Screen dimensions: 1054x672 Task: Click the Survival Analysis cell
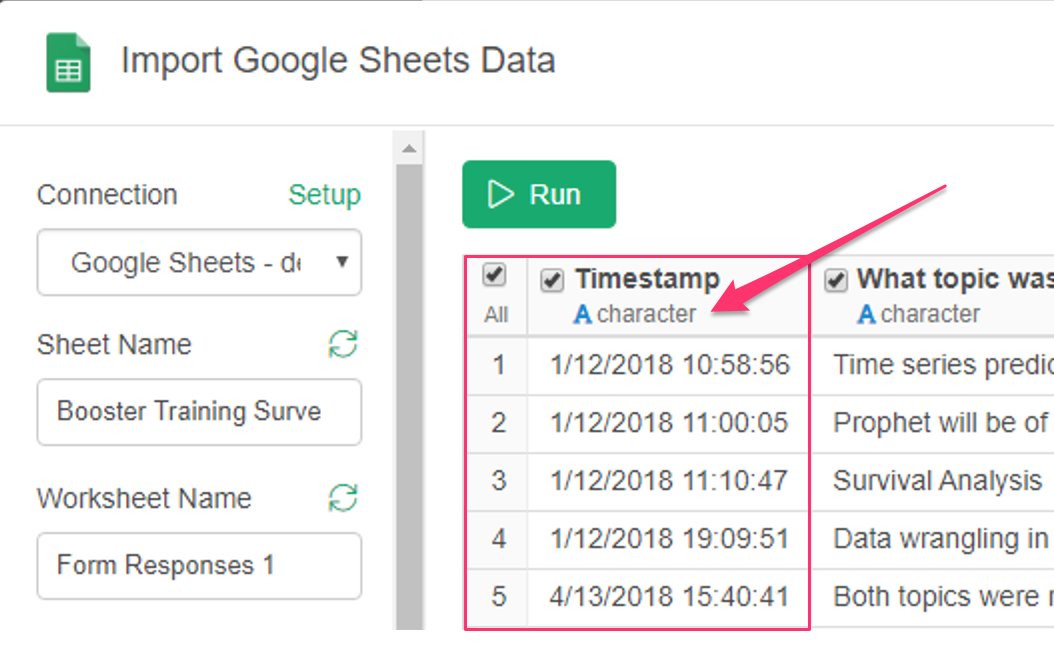[x=933, y=480]
